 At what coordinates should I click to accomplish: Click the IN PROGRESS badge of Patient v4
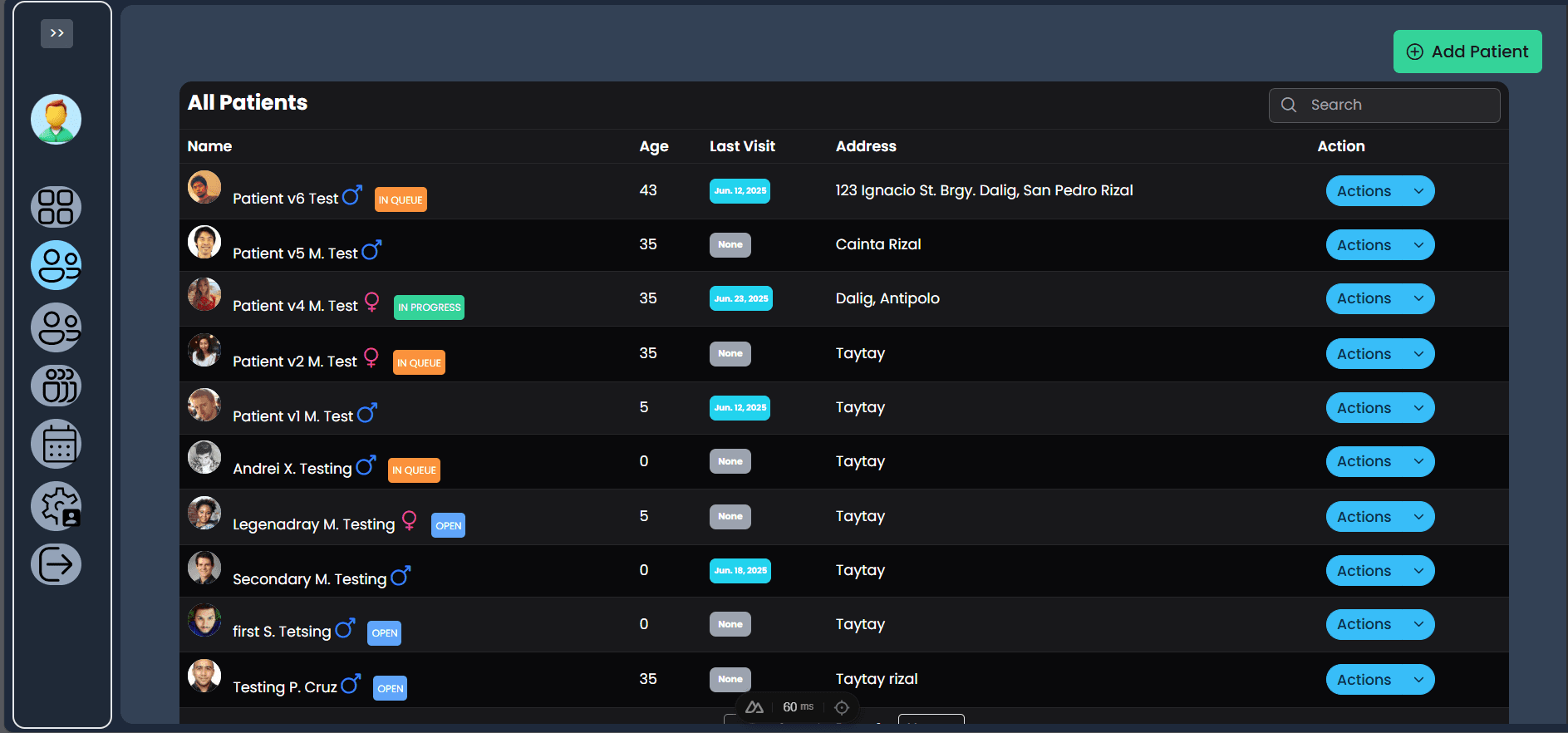[429, 307]
